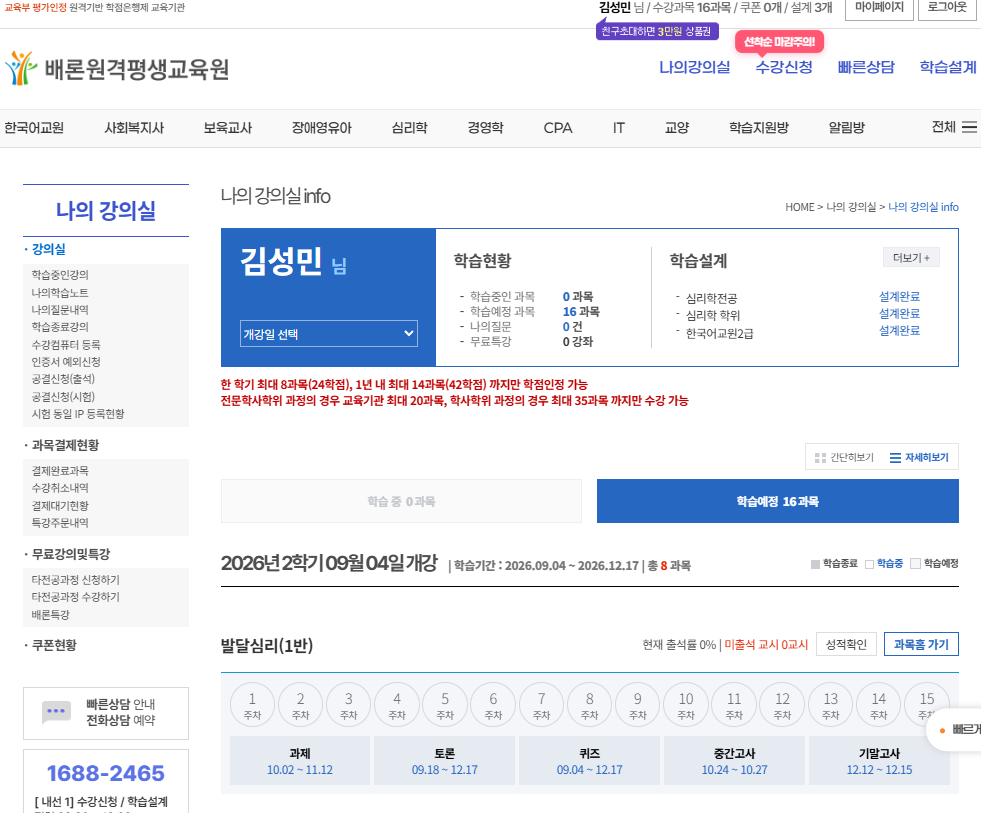Select the 학습 중 0과목 tab
This screenshot has width=981, height=813.
[x=401, y=501]
